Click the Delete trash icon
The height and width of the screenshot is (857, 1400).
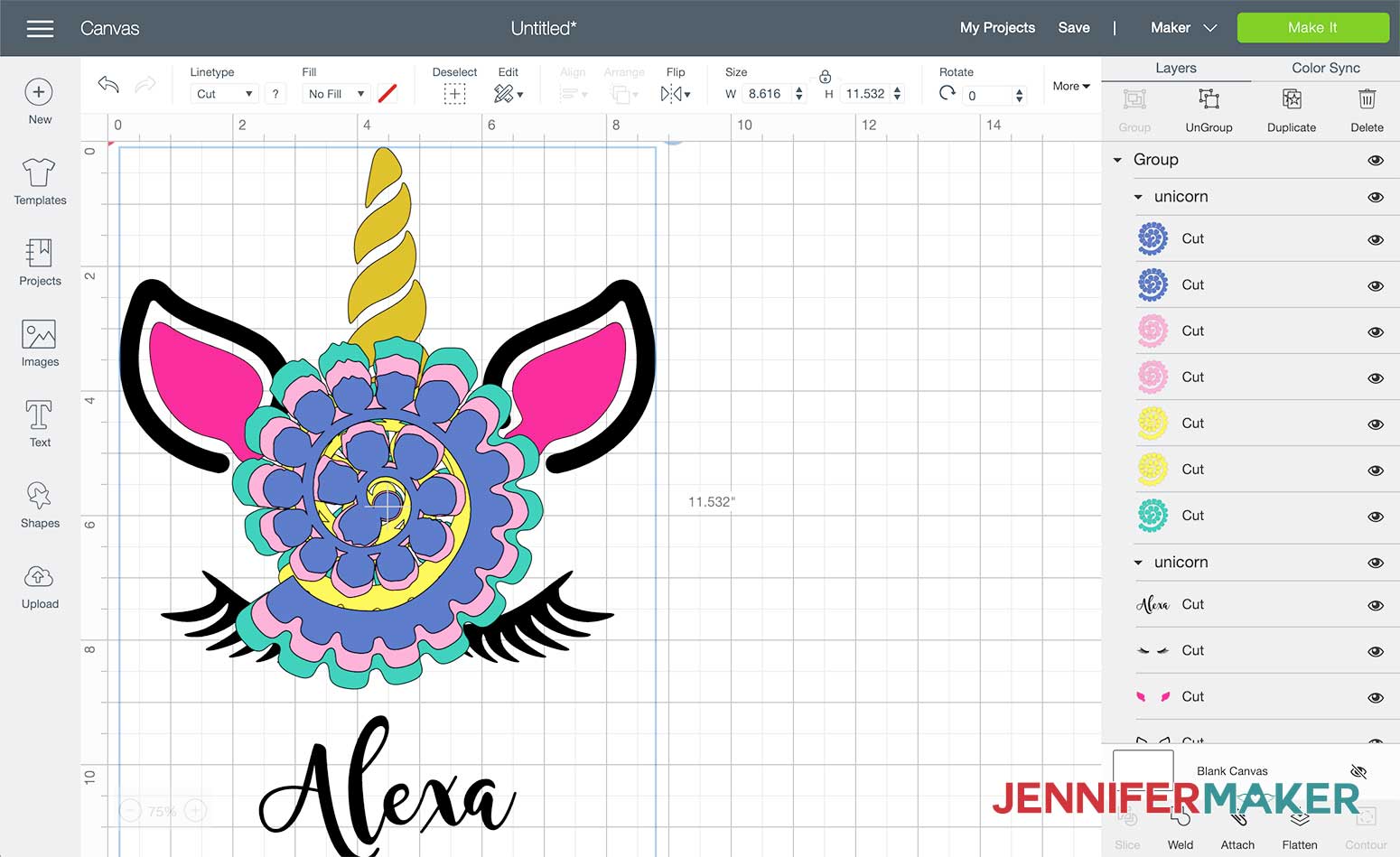click(x=1367, y=99)
